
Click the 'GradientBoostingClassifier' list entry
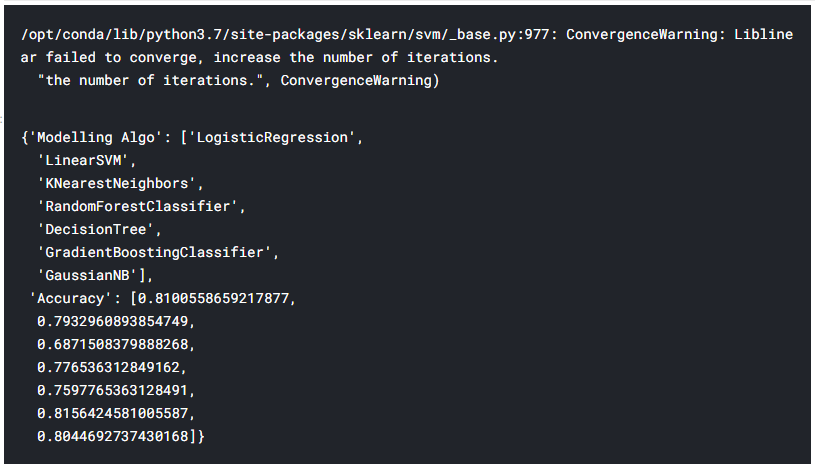click(x=154, y=252)
